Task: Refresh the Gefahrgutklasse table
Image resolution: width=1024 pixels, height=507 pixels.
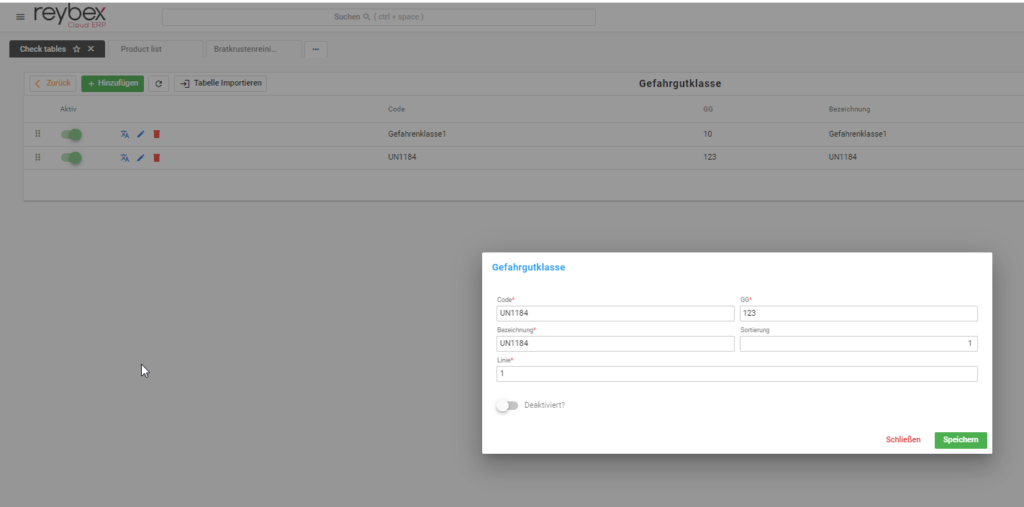Action: coord(158,84)
